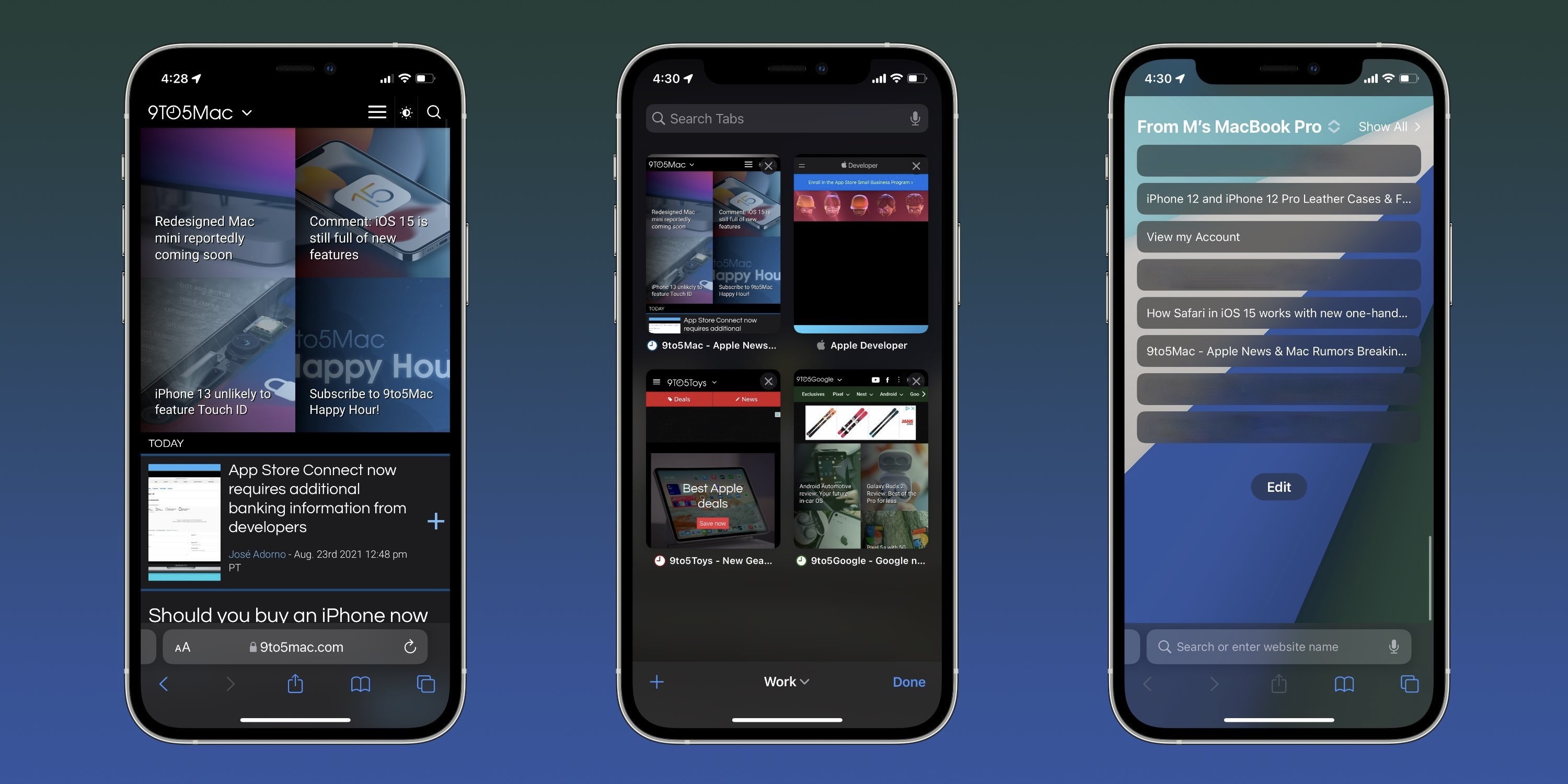
Task: Toggle AA reader view in address bar
Action: [183, 647]
